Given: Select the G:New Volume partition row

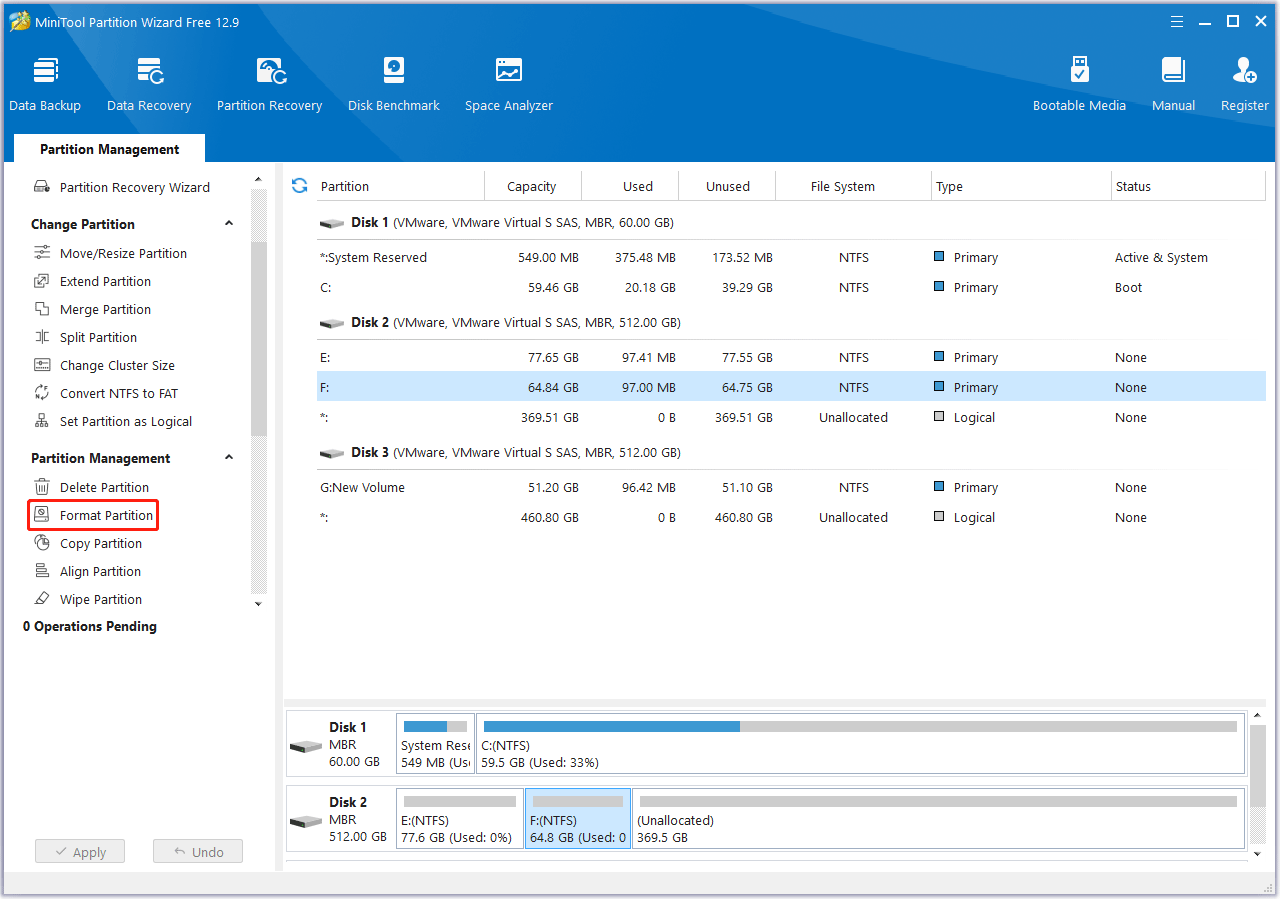Looking at the screenshot, I should (791, 487).
